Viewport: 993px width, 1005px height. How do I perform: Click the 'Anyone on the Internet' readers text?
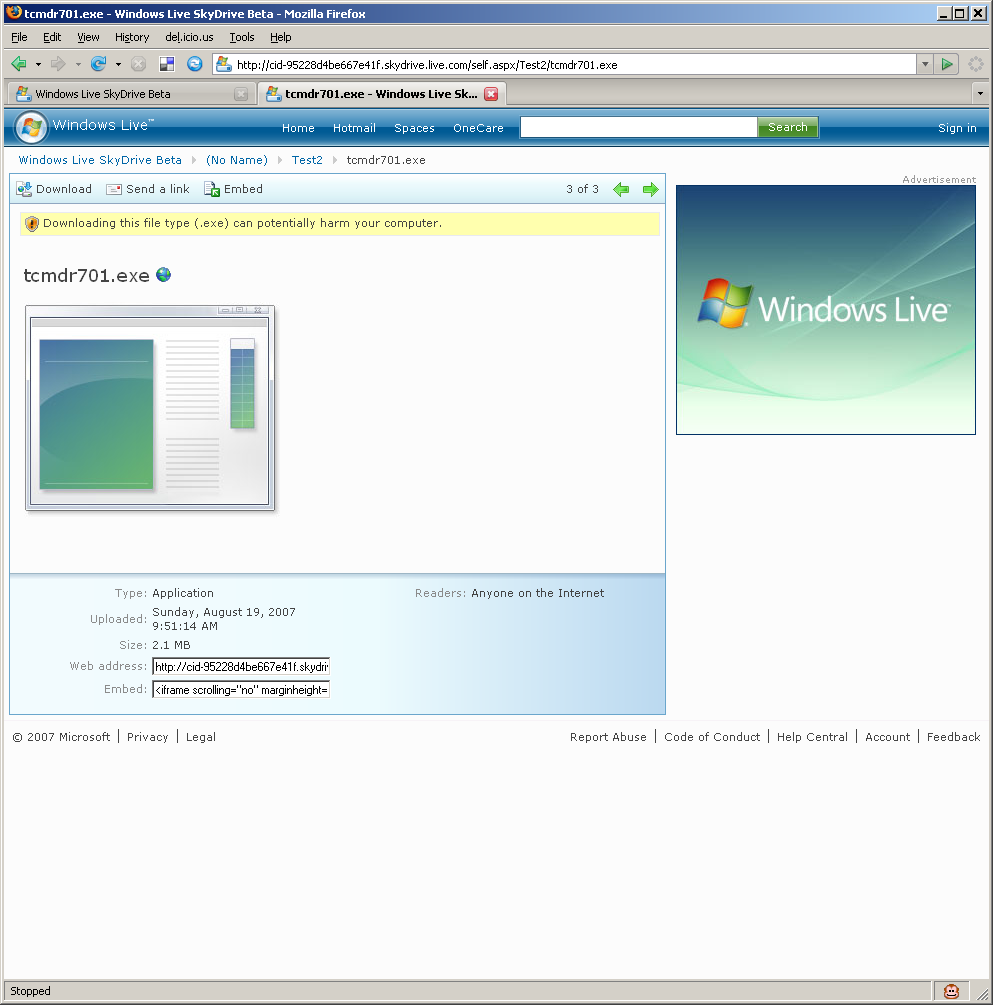pyautogui.click(x=538, y=593)
